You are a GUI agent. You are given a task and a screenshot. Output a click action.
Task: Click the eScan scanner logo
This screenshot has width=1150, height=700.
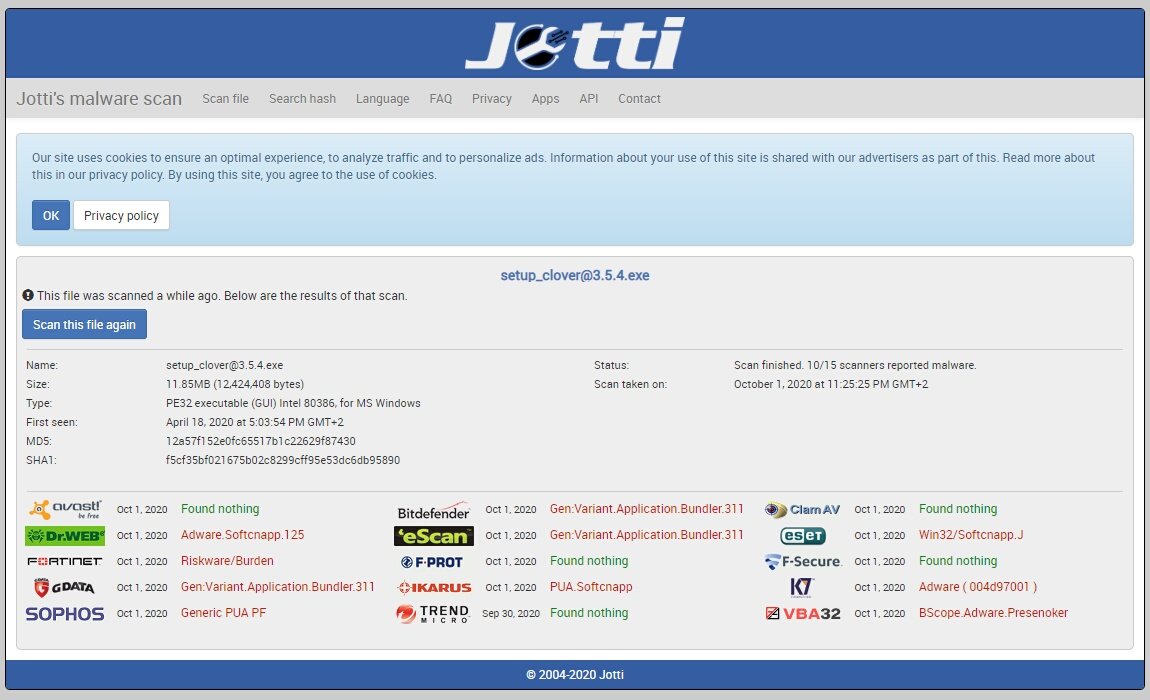[x=433, y=536]
